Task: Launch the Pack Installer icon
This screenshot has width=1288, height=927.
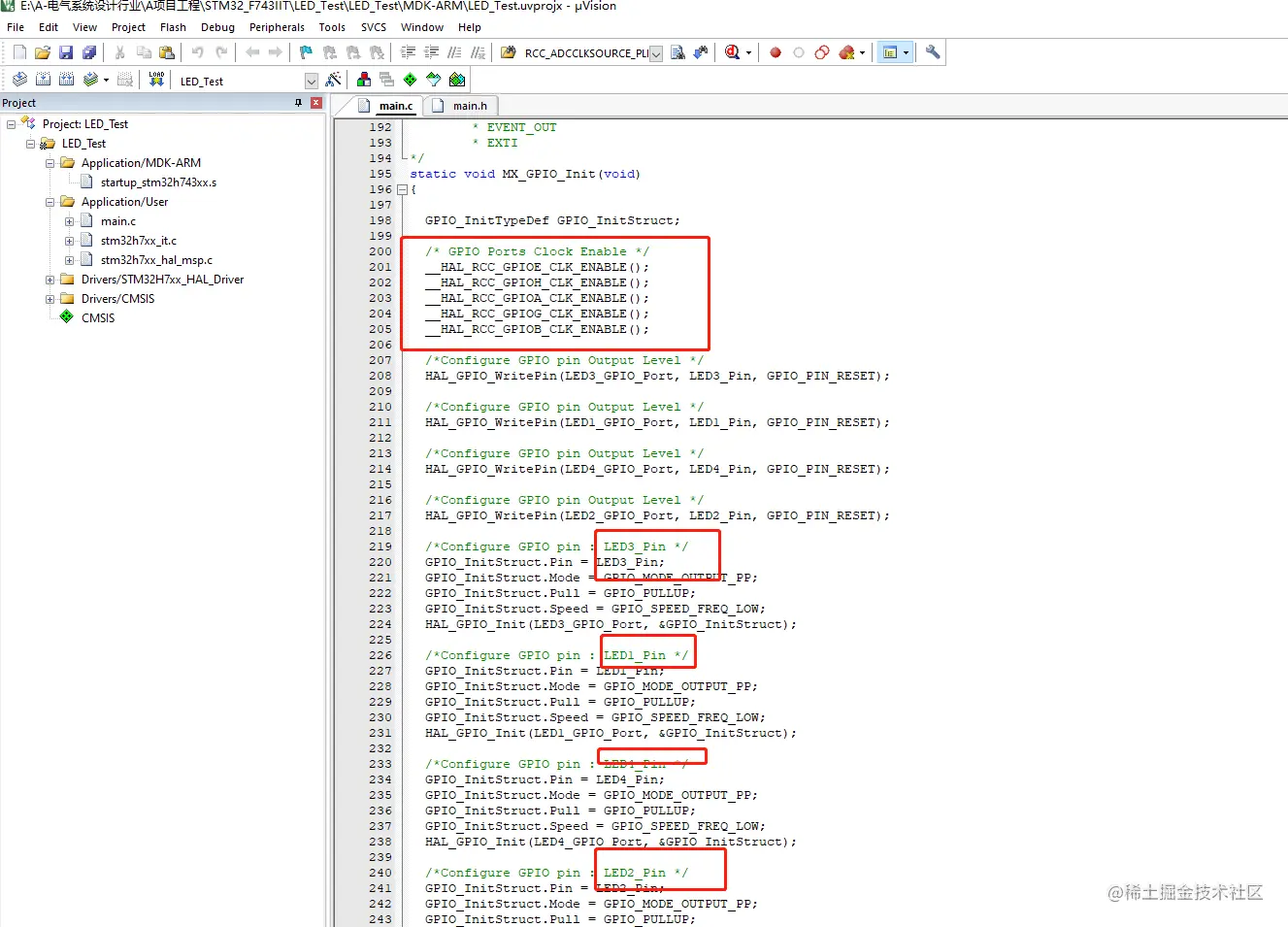Action: (x=457, y=80)
